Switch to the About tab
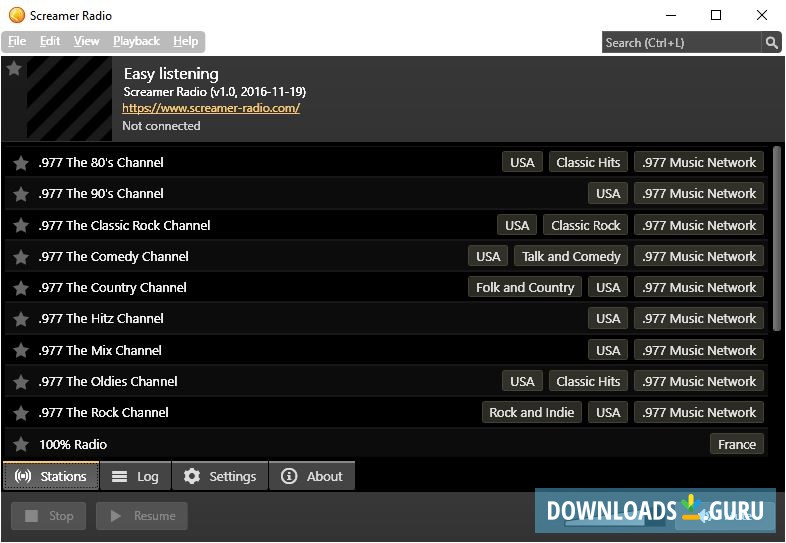The height and width of the screenshot is (543, 786). tap(312, 476)
